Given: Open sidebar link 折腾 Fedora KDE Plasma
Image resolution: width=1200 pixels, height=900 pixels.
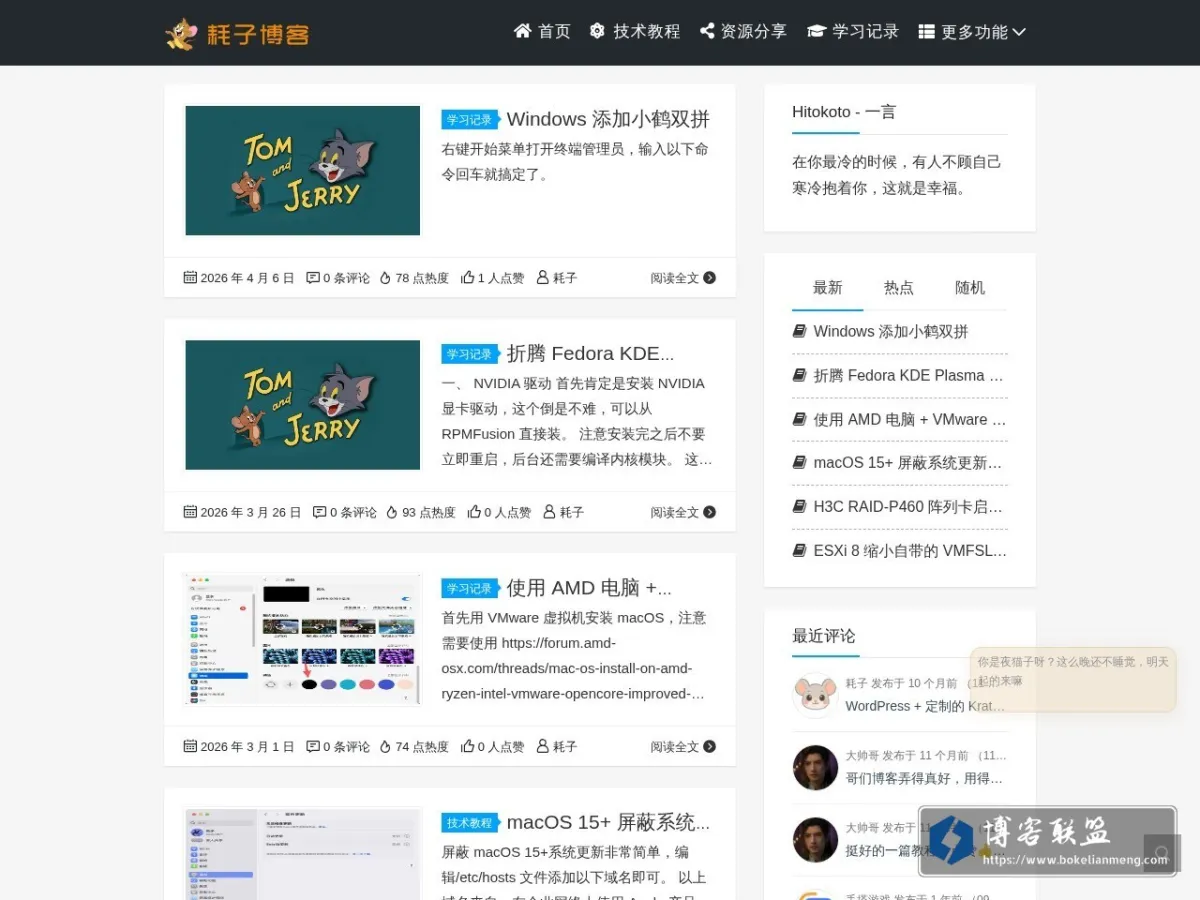Looking at the screenshot, I should tap(909, 376).
